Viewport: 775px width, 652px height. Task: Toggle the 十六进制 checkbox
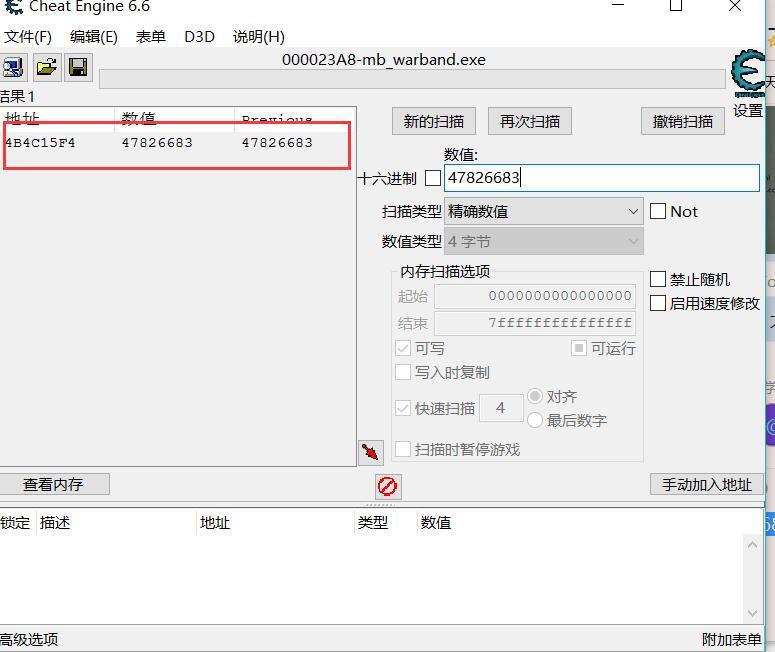pos(433,178)
